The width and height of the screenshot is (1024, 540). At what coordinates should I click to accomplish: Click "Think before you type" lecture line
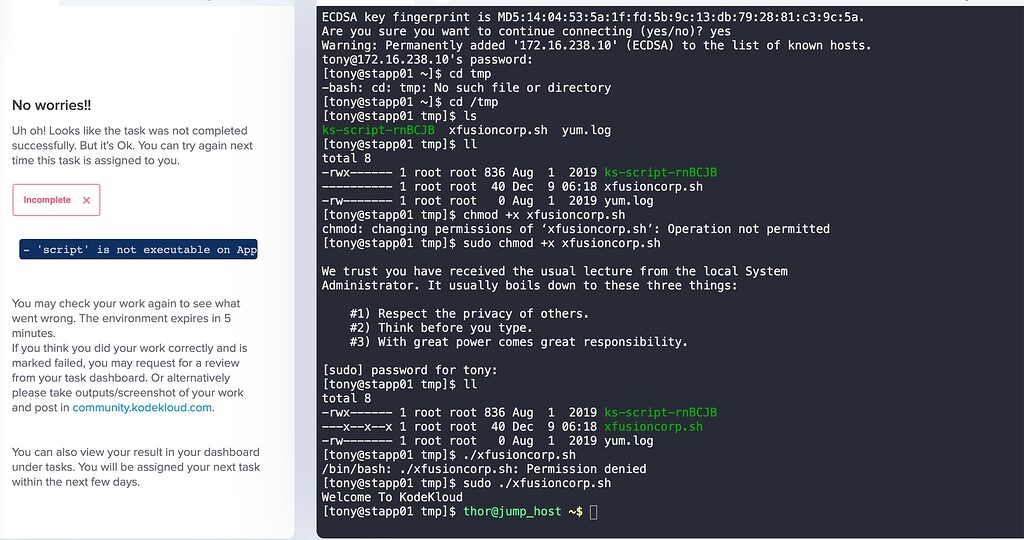pos(441,328)
